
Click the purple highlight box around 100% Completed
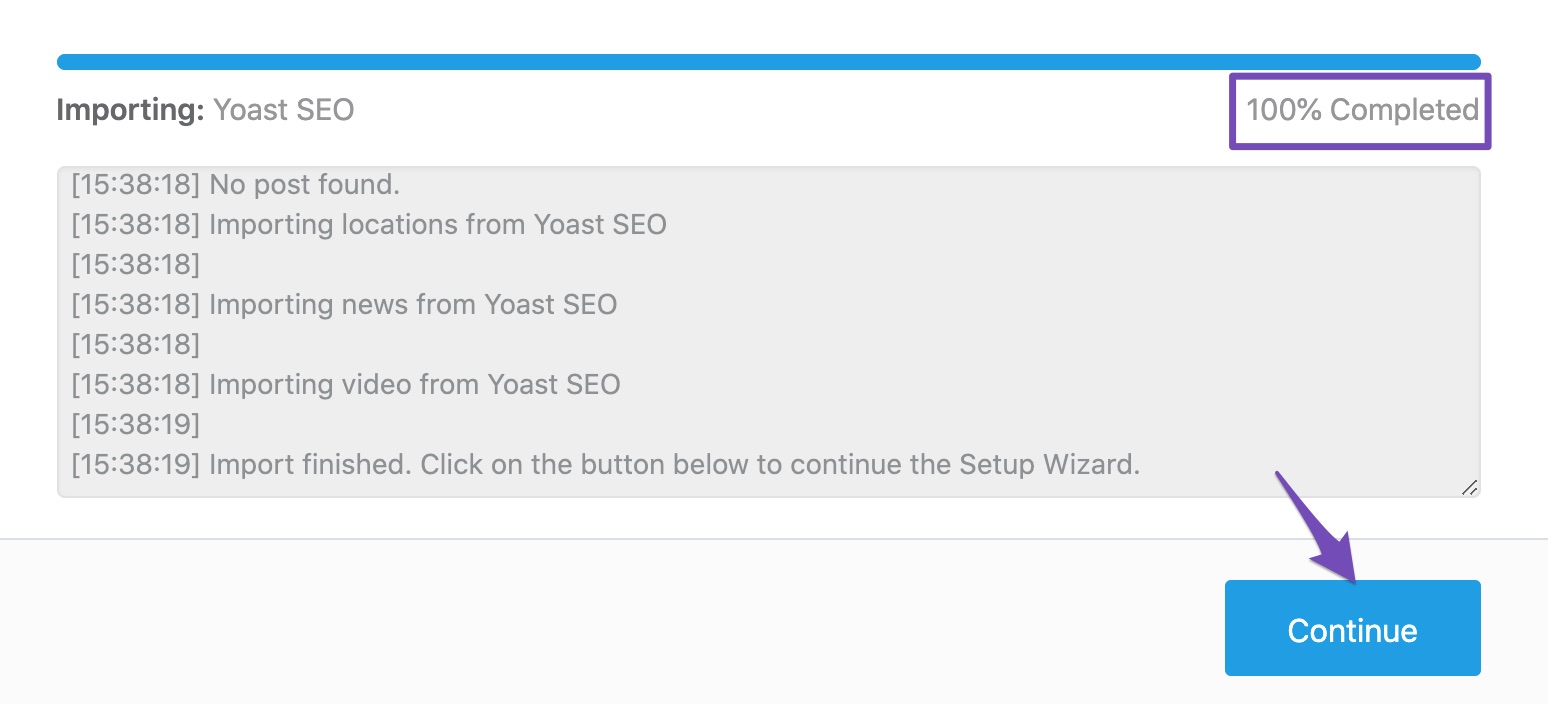tap(1360, 76)
